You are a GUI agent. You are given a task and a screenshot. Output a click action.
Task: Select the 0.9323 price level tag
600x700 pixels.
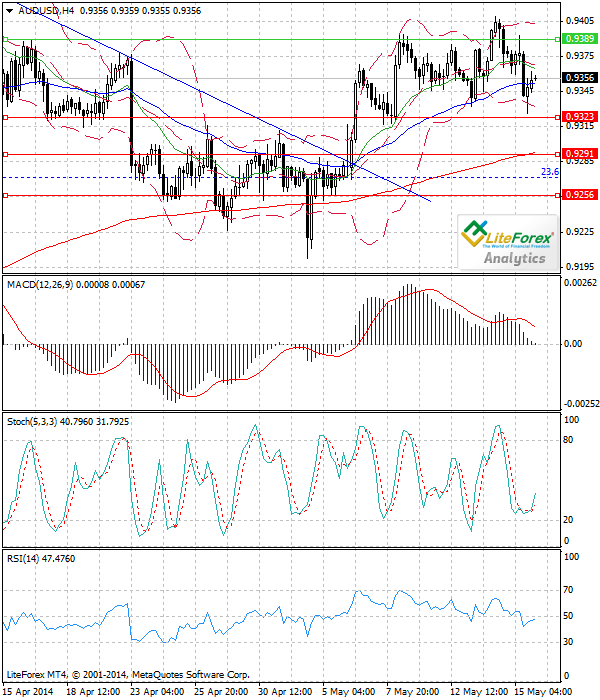pyautogui.click(x=580, y=117)
